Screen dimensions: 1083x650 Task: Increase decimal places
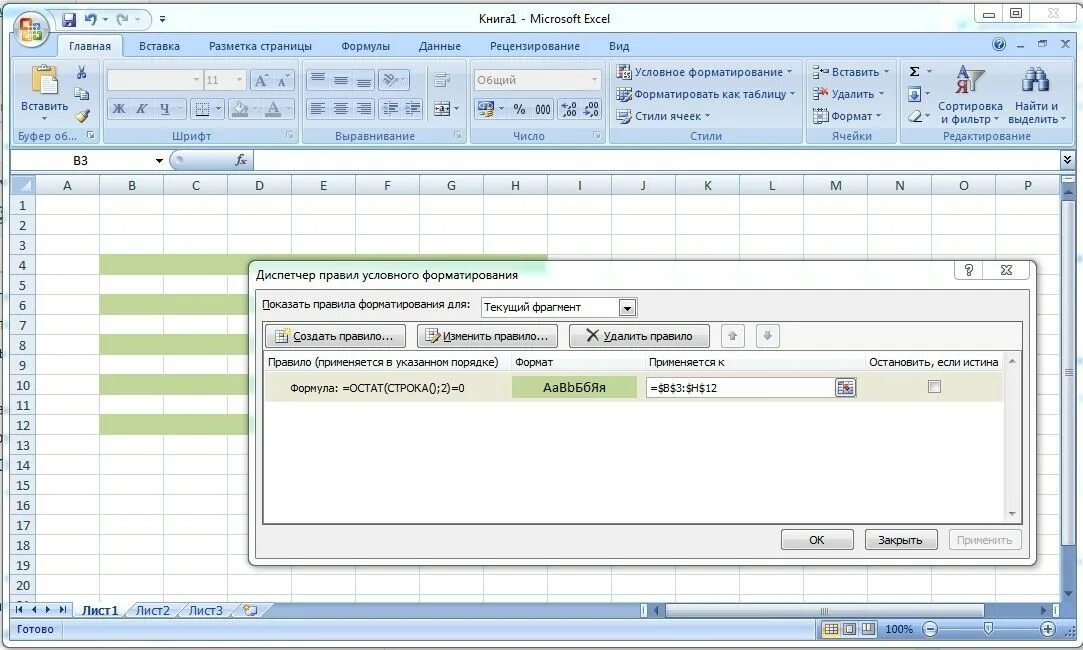point(568,109)
